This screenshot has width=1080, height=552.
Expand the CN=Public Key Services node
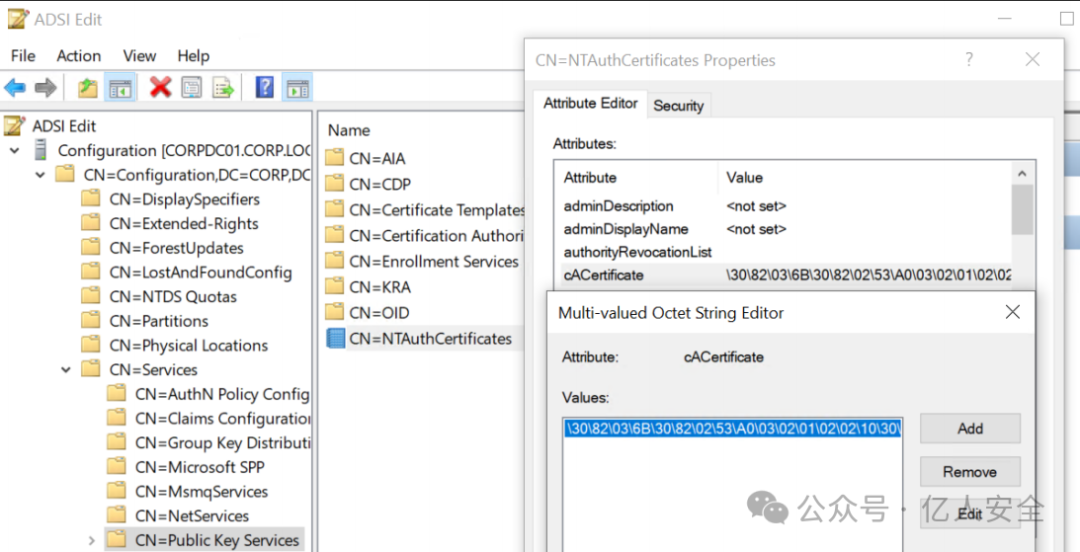pyautogui.click(x=92, y=540)
